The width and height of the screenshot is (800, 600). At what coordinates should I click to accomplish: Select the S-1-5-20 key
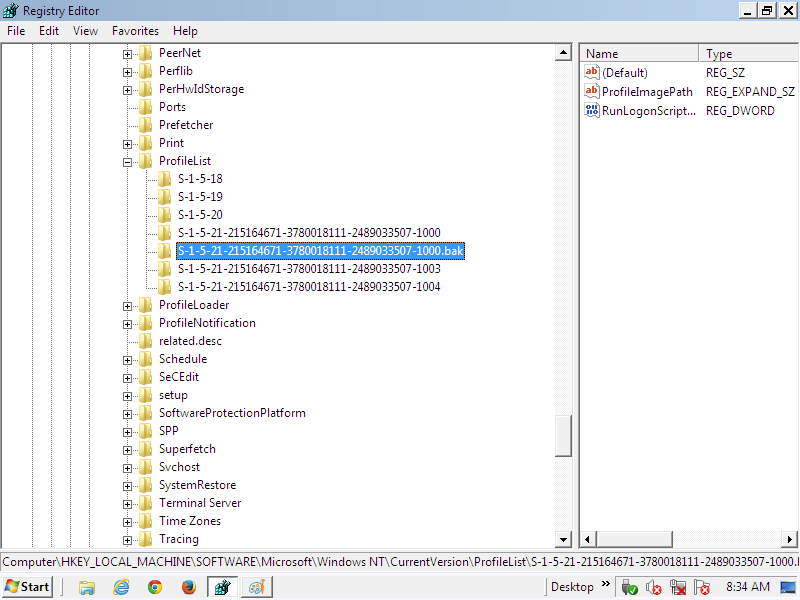click(x=200, y=215)
